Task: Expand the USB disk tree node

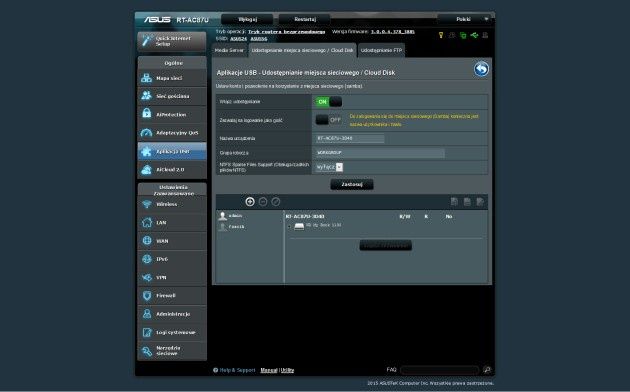Action: click(x=289, y=227)
